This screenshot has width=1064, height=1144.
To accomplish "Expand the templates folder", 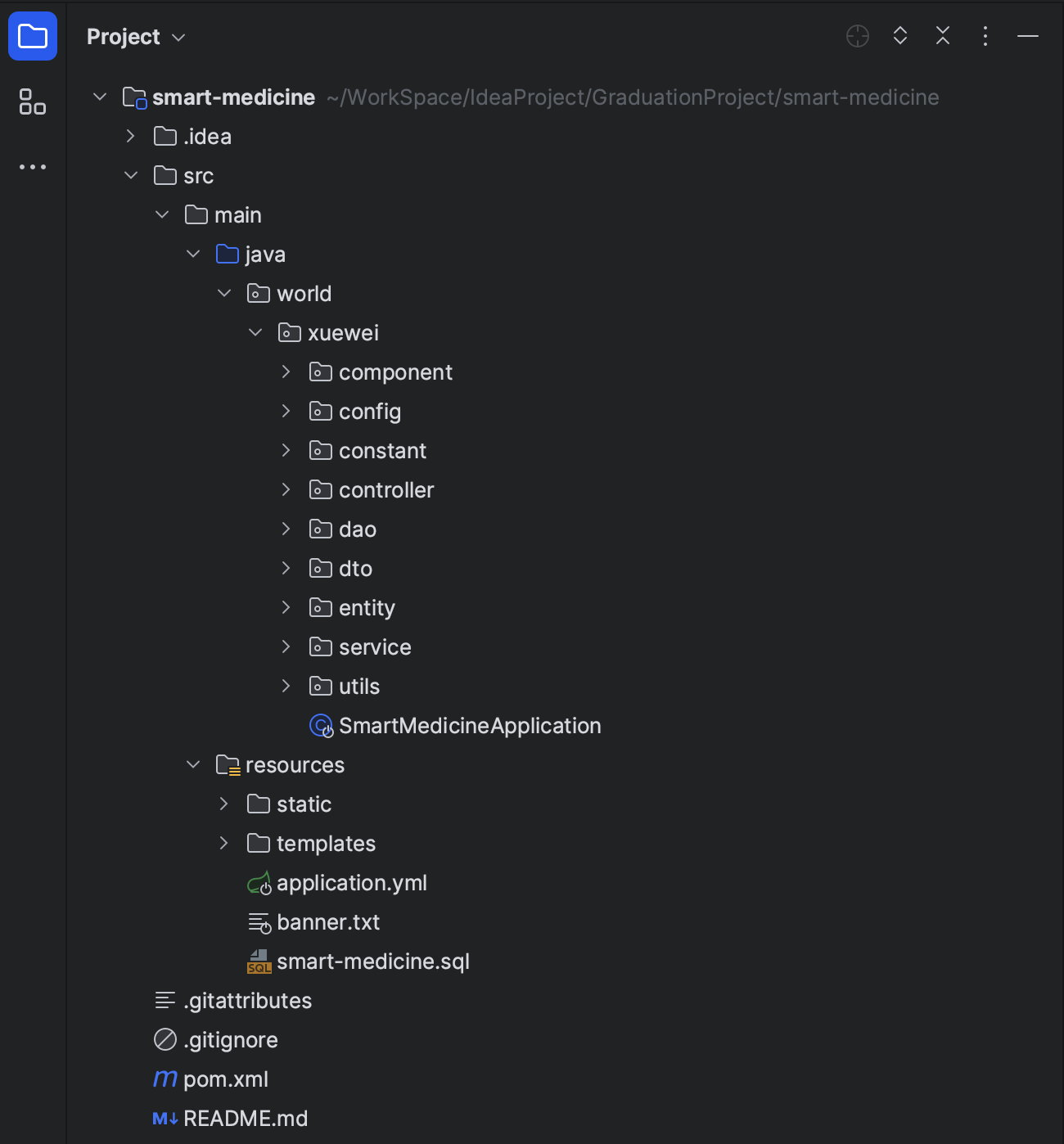I will (224, 843).
